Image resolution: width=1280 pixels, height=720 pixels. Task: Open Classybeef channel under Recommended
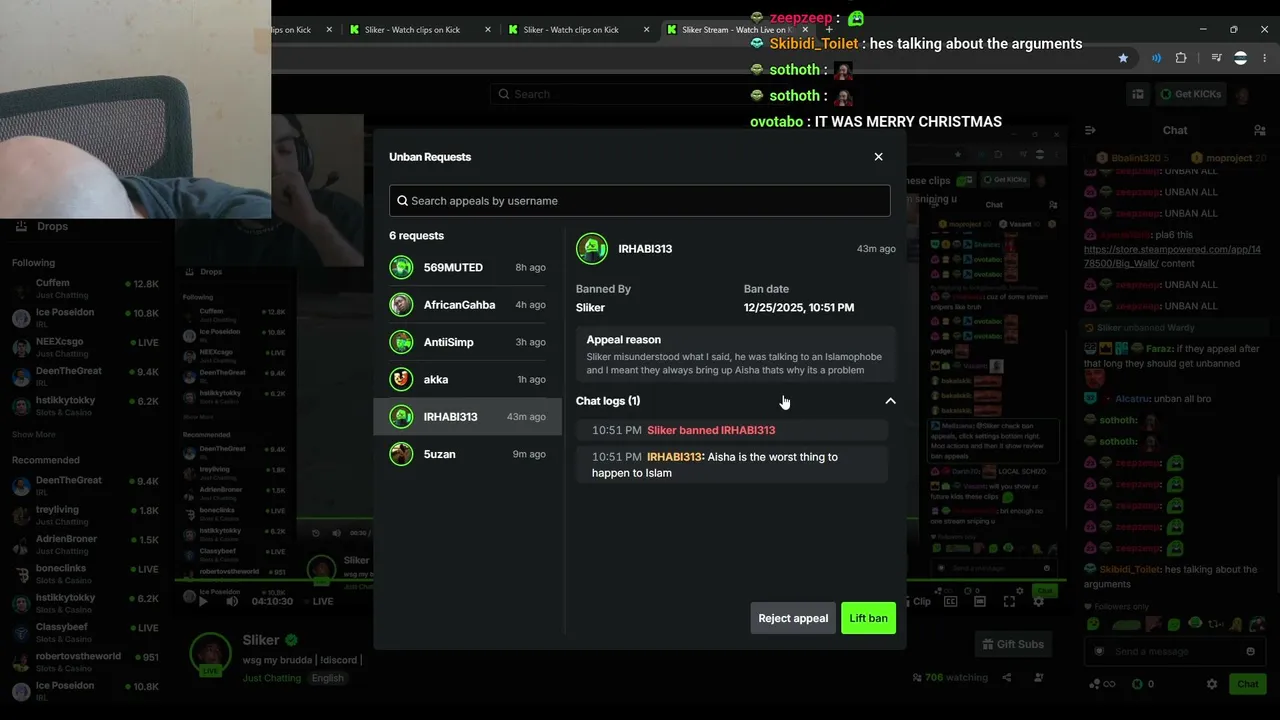coord(87,632)
